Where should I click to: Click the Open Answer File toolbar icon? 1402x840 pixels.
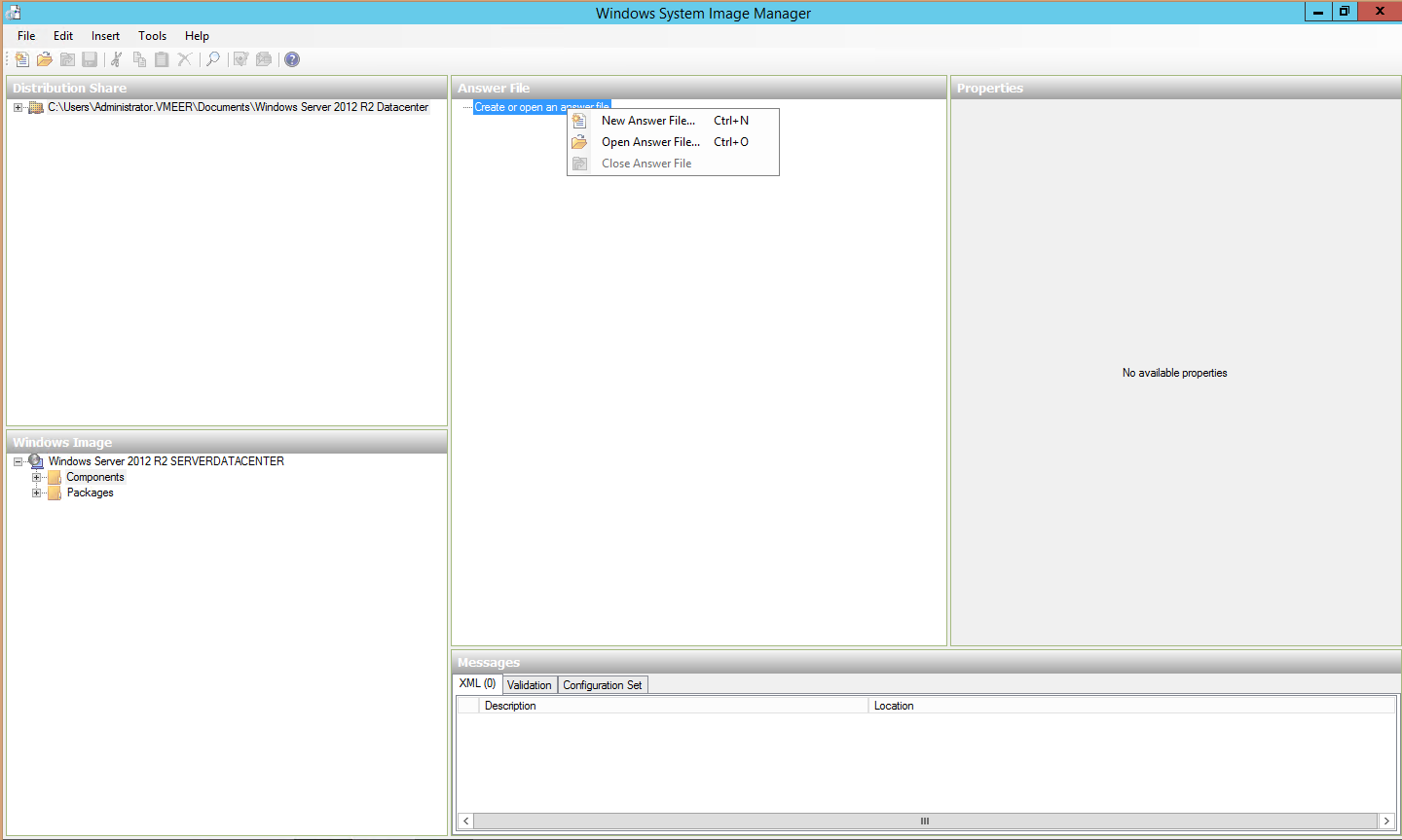point(45,59)
